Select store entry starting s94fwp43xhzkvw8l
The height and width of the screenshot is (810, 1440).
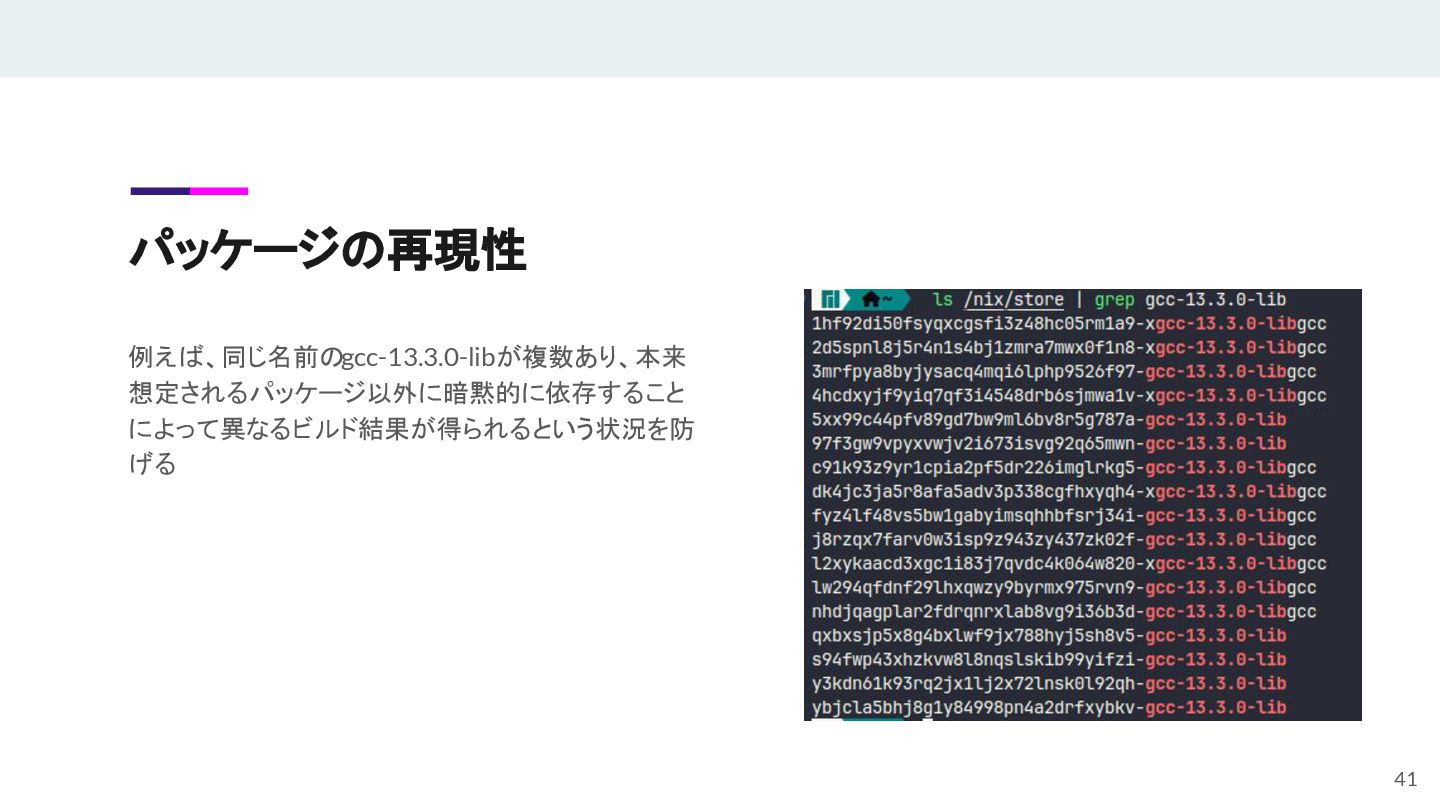click(1049, 660)
